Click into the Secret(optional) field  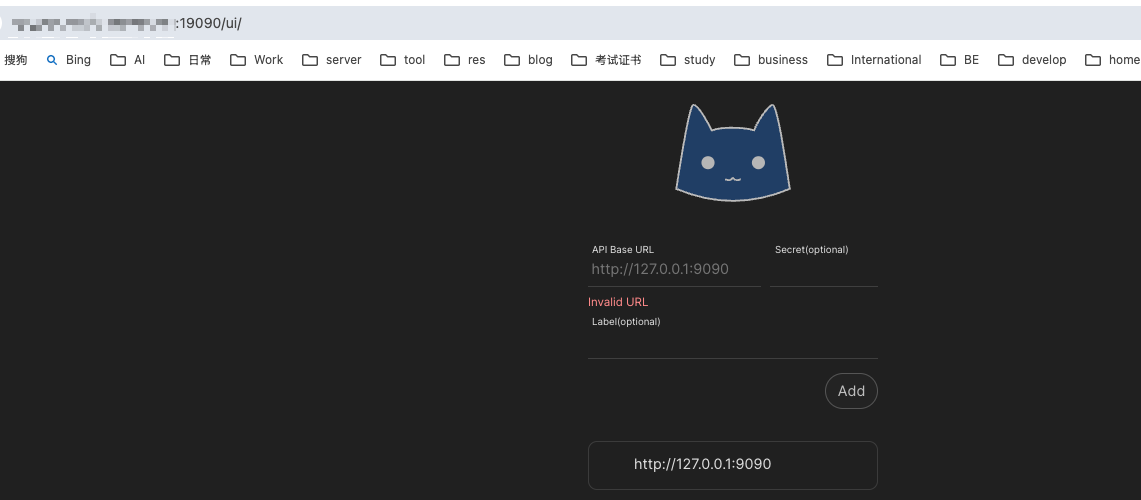(x=823, y=271)
